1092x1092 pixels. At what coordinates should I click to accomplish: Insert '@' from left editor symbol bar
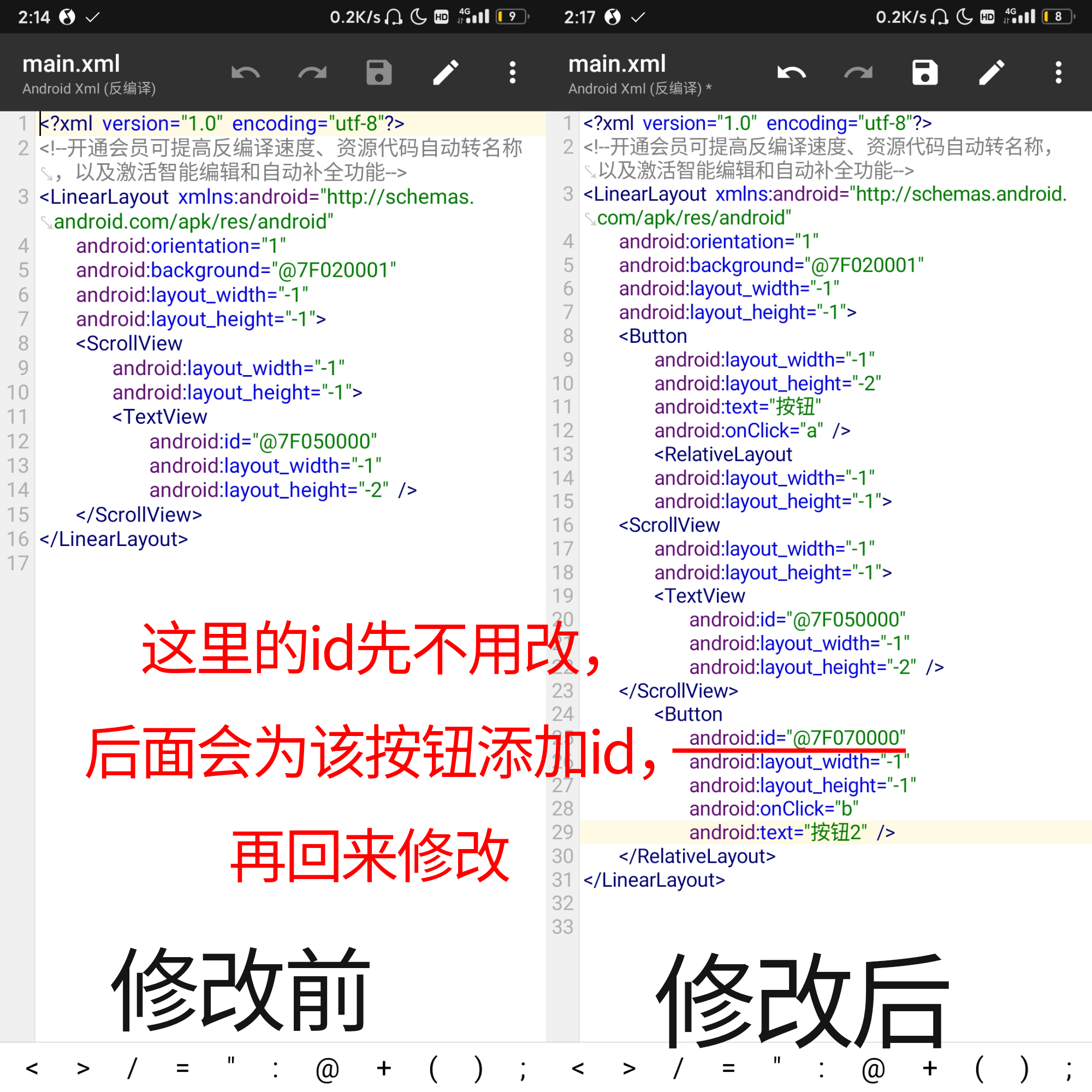(x=327, y=1069)
